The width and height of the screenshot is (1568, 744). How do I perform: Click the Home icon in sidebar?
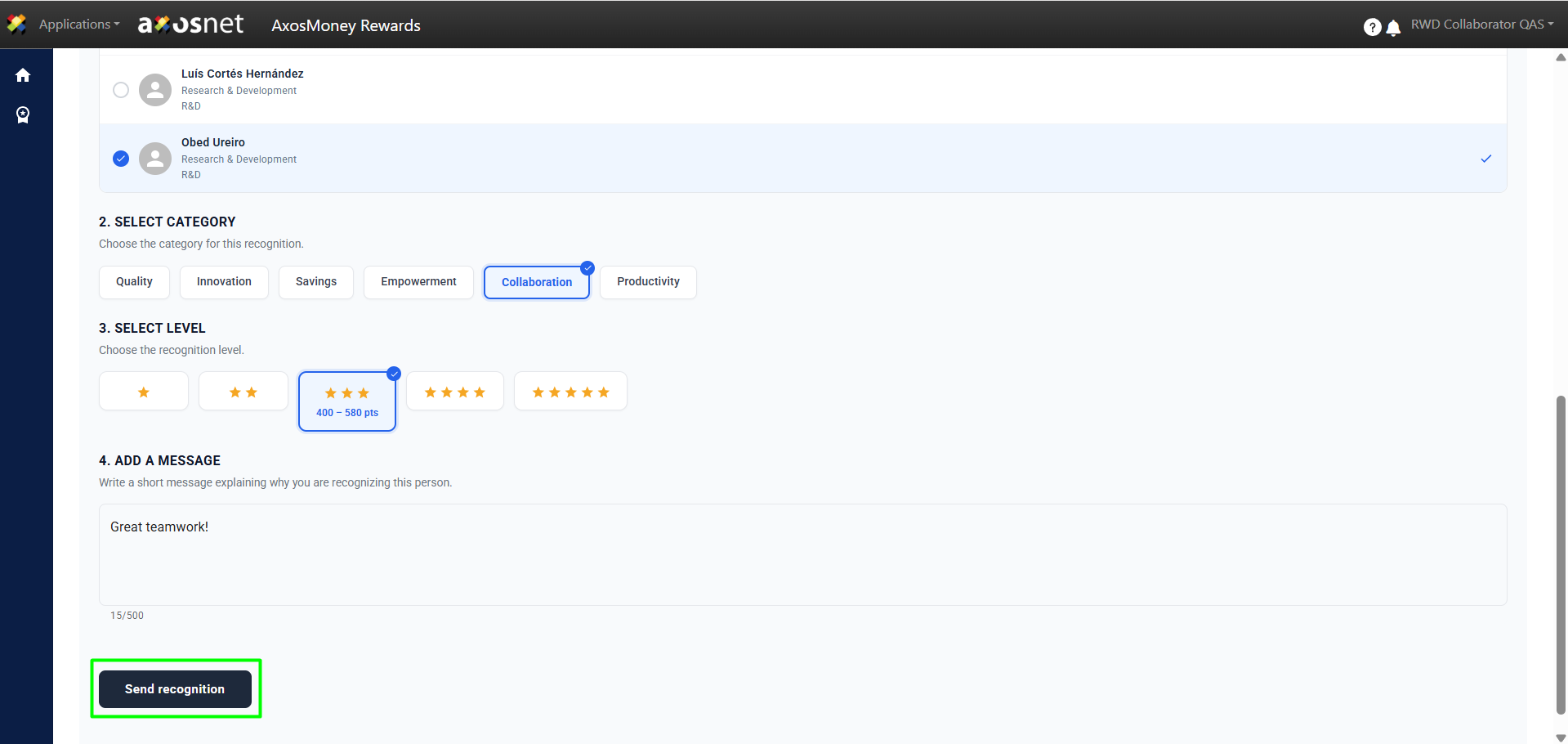[23, 75]
